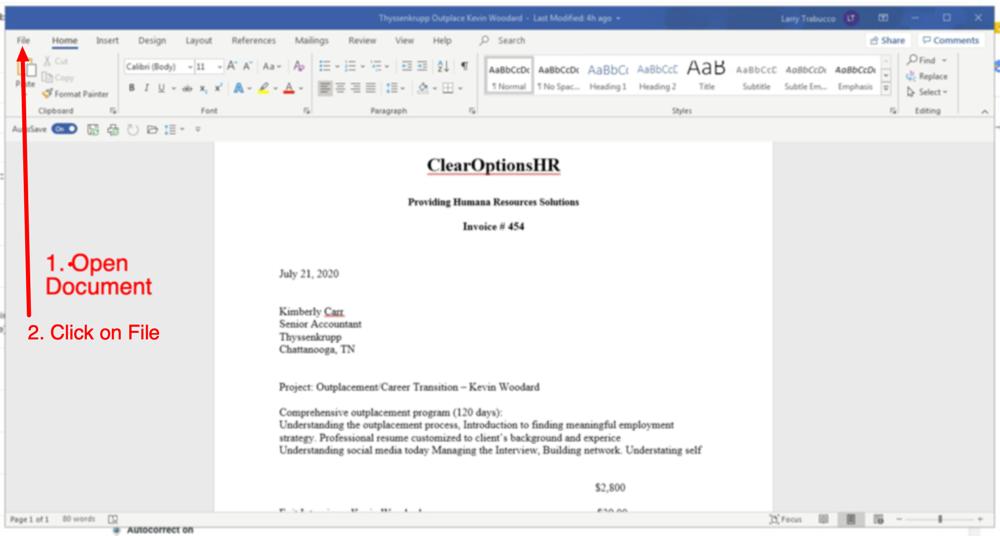The height and width of the screenshot is (536, 1000).
Task: Select Print Layout view in status bar
Action: click(851, 519)
